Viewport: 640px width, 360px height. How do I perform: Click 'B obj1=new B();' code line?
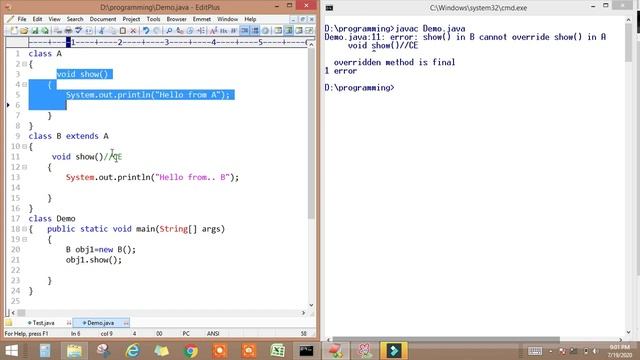pyautogui.click(x=101, y=249)
